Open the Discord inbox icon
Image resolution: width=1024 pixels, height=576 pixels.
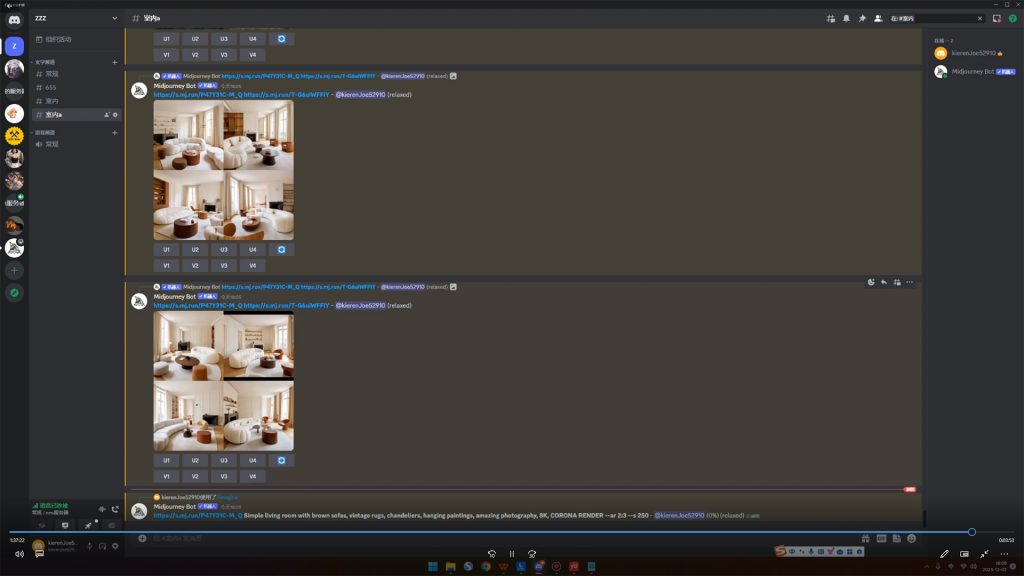[997, 18]
